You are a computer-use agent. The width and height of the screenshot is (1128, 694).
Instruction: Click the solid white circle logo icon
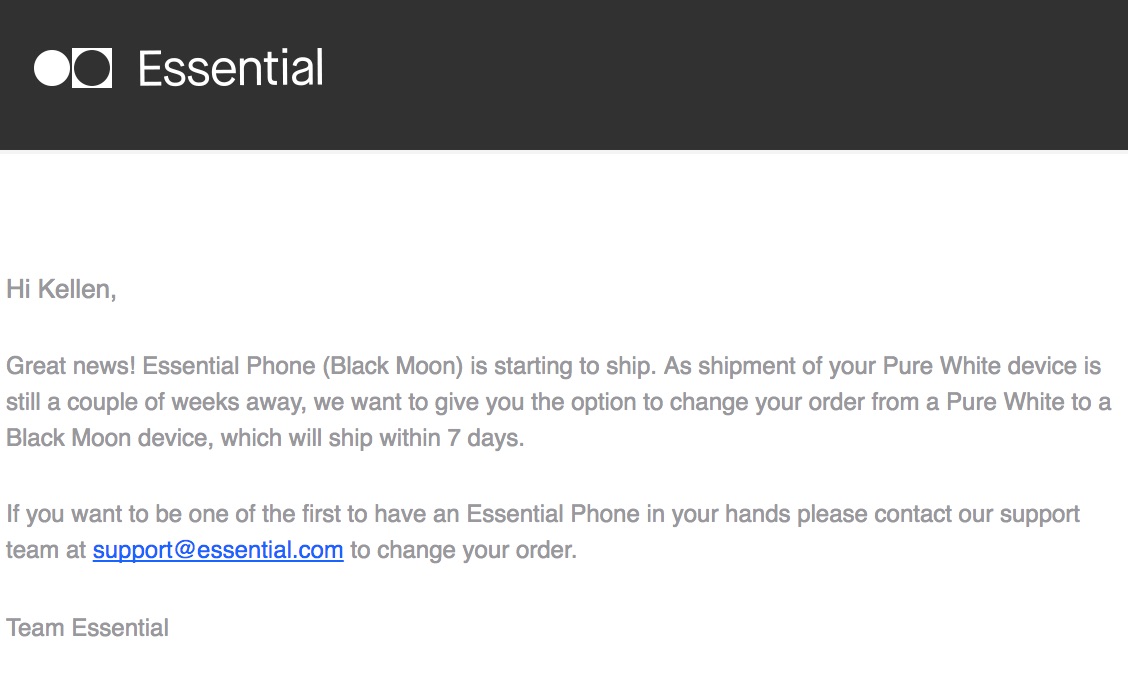point(52,68)
